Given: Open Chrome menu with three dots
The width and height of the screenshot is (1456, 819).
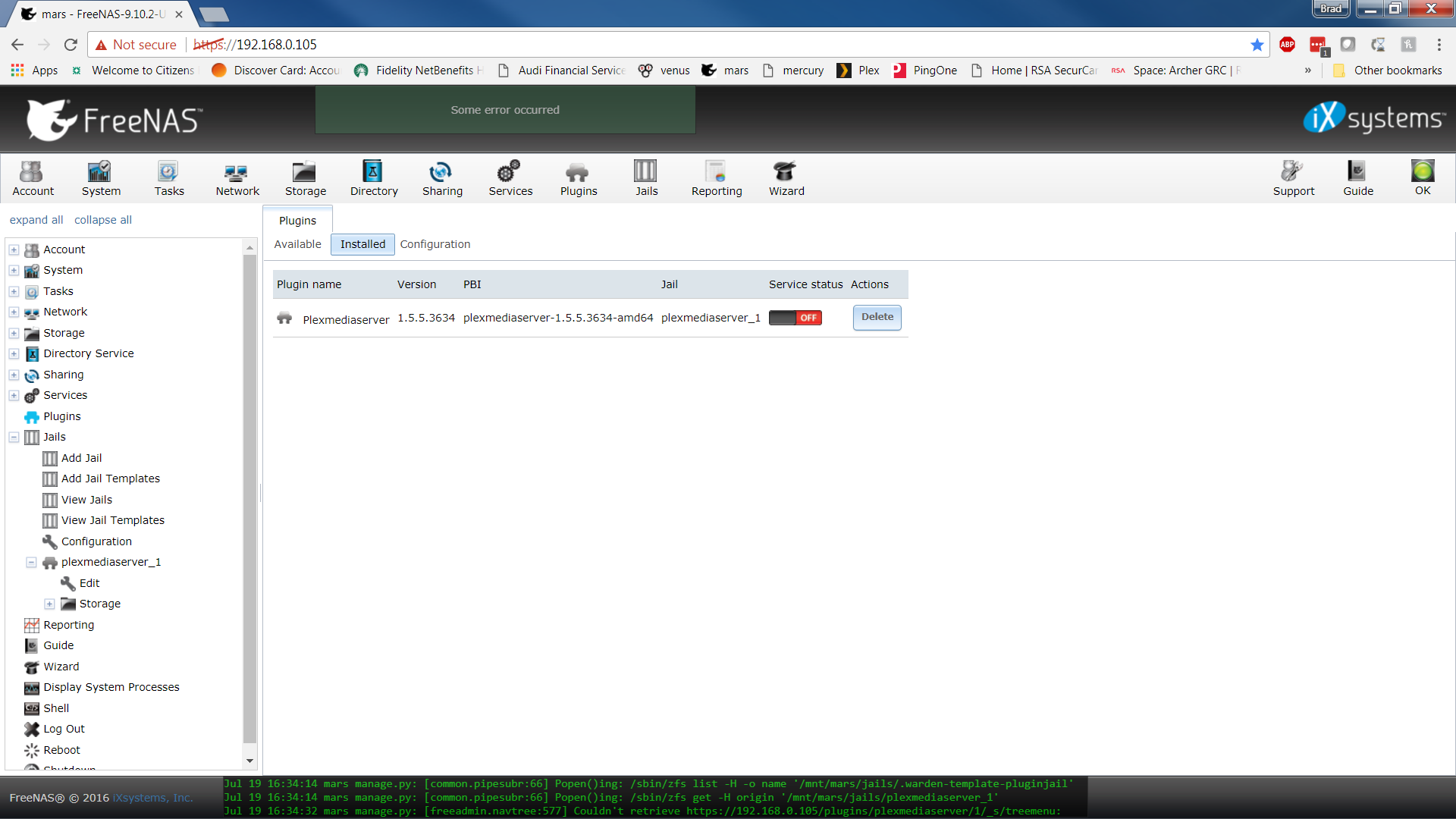Looking at the screenshot, I should [1439, 45].
